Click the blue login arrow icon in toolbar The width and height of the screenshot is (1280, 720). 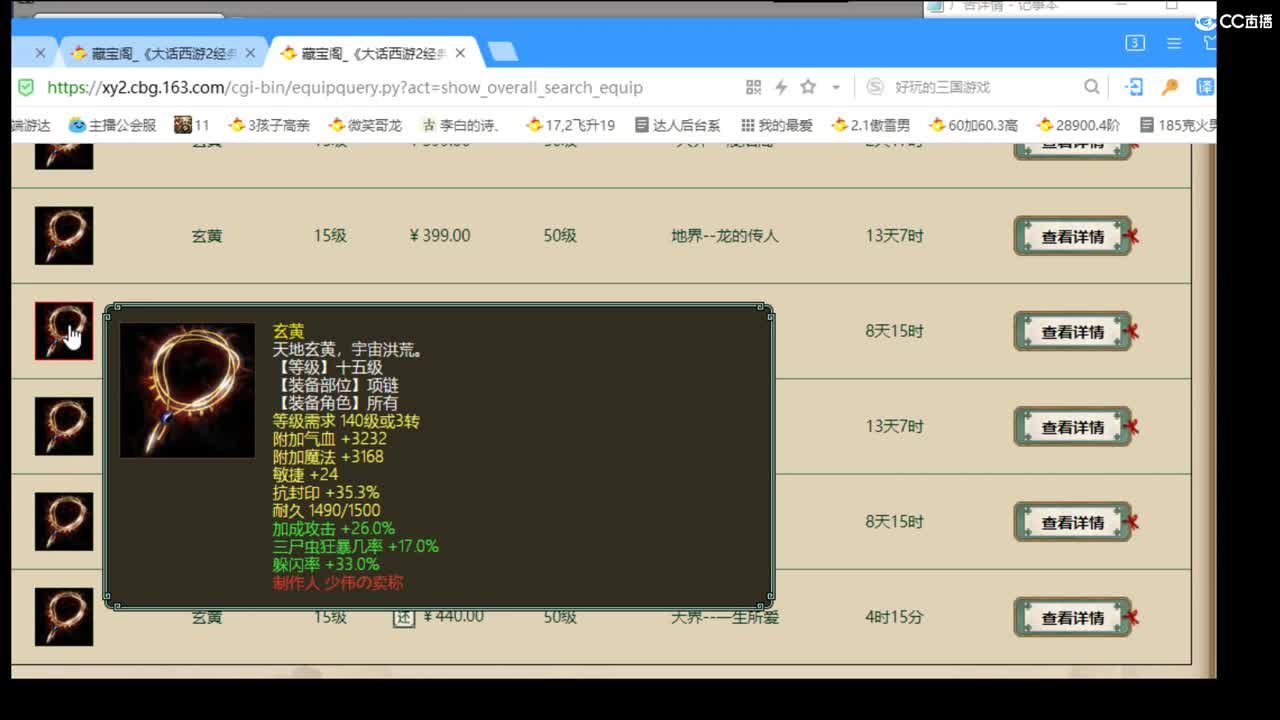click(1134, 87)
